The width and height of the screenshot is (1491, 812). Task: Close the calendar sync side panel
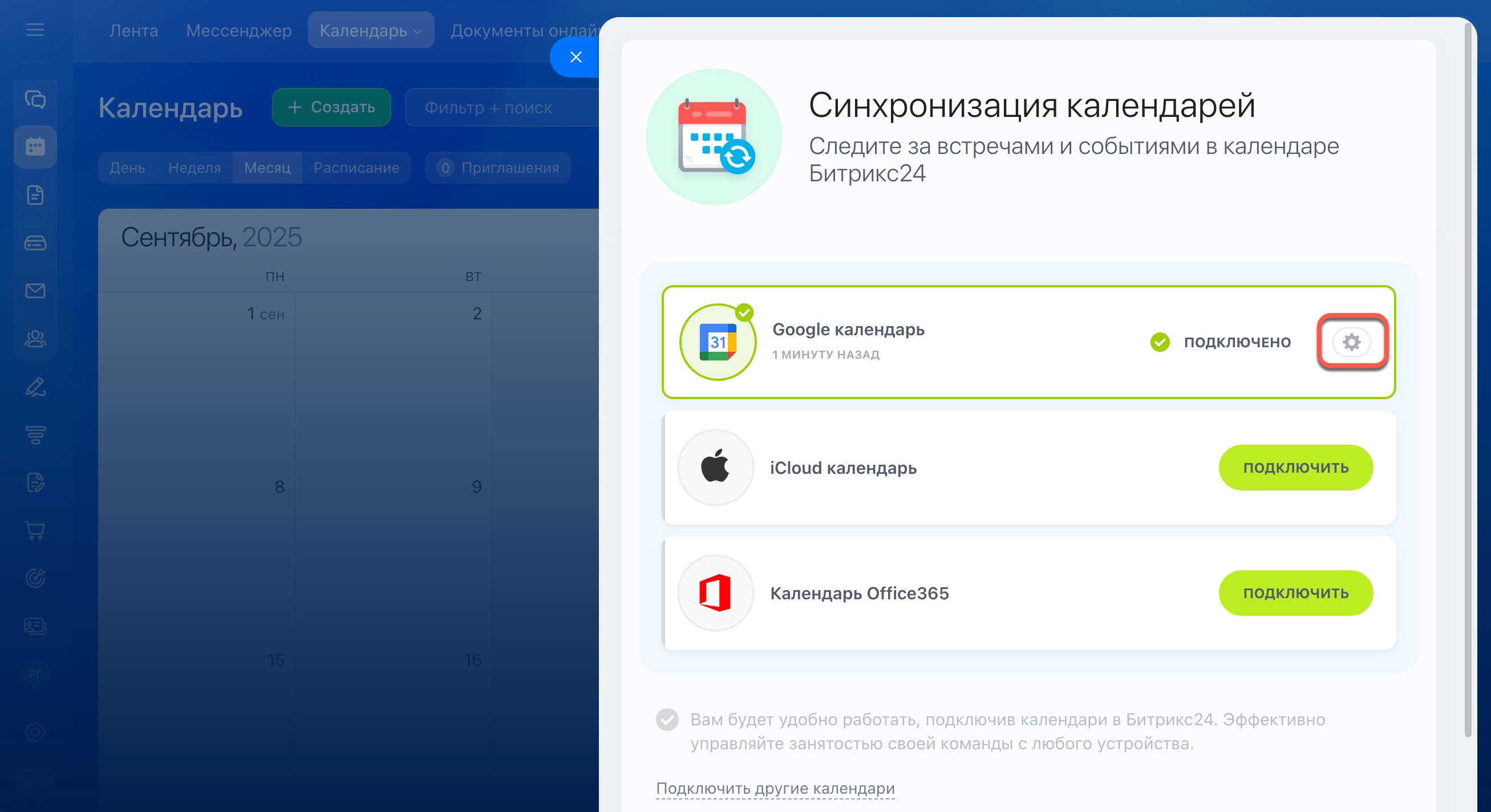point(576,56)
